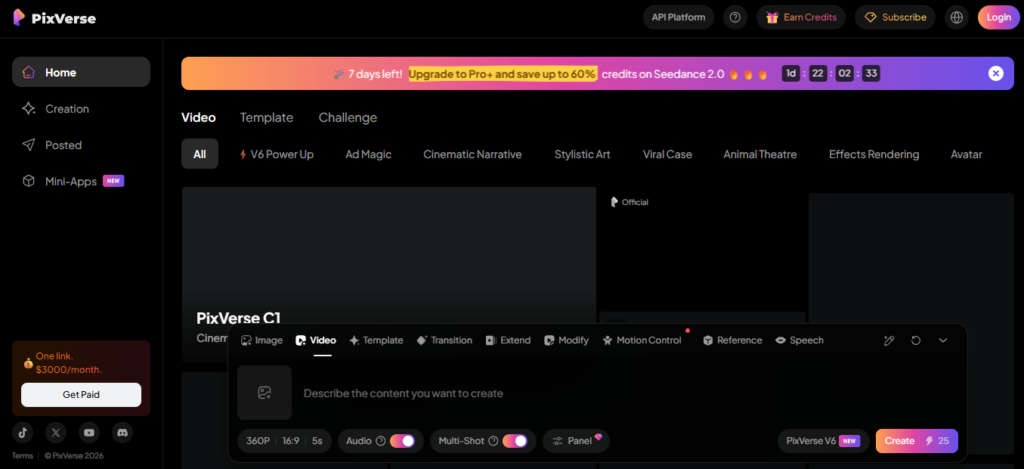The image size is (1024, 469).
Task: Click the PixVerse logo
Action: 55,18
